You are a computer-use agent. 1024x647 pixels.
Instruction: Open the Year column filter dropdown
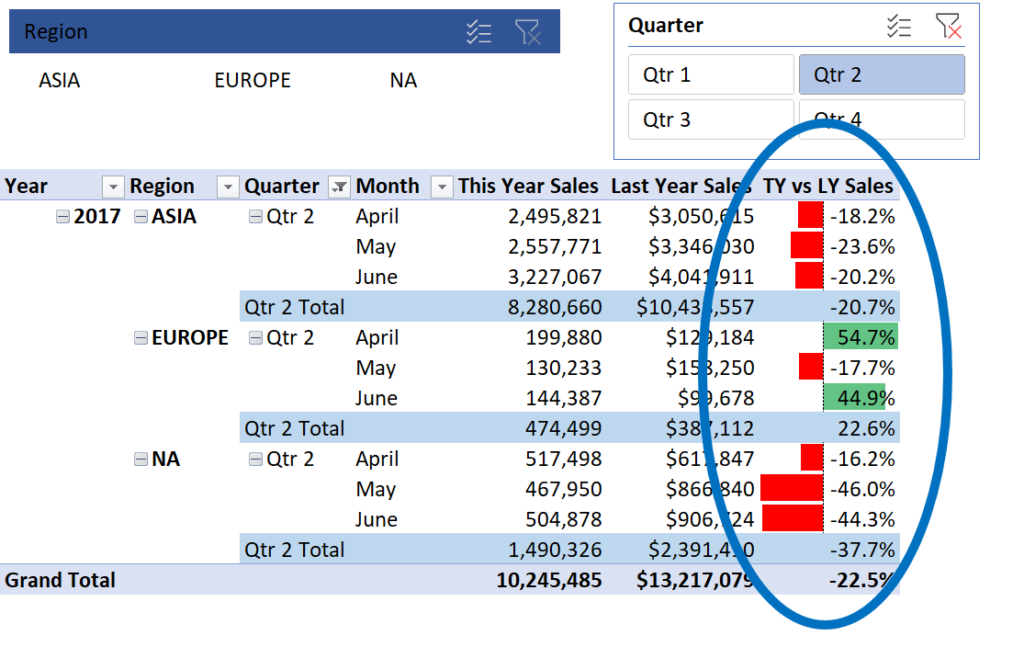pyautogui.click(x=112, y=186)
